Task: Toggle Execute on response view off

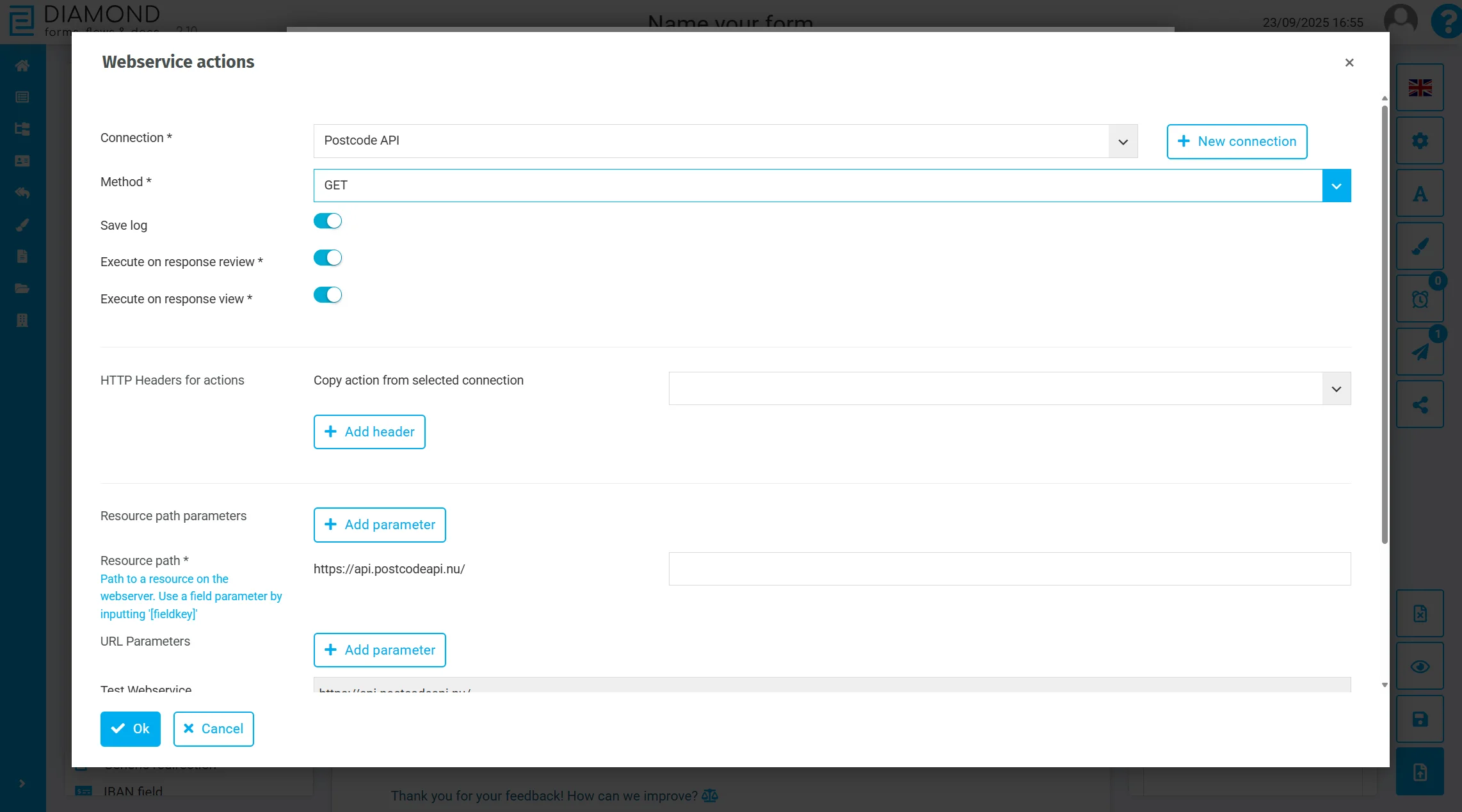Action: click(327, 294)
